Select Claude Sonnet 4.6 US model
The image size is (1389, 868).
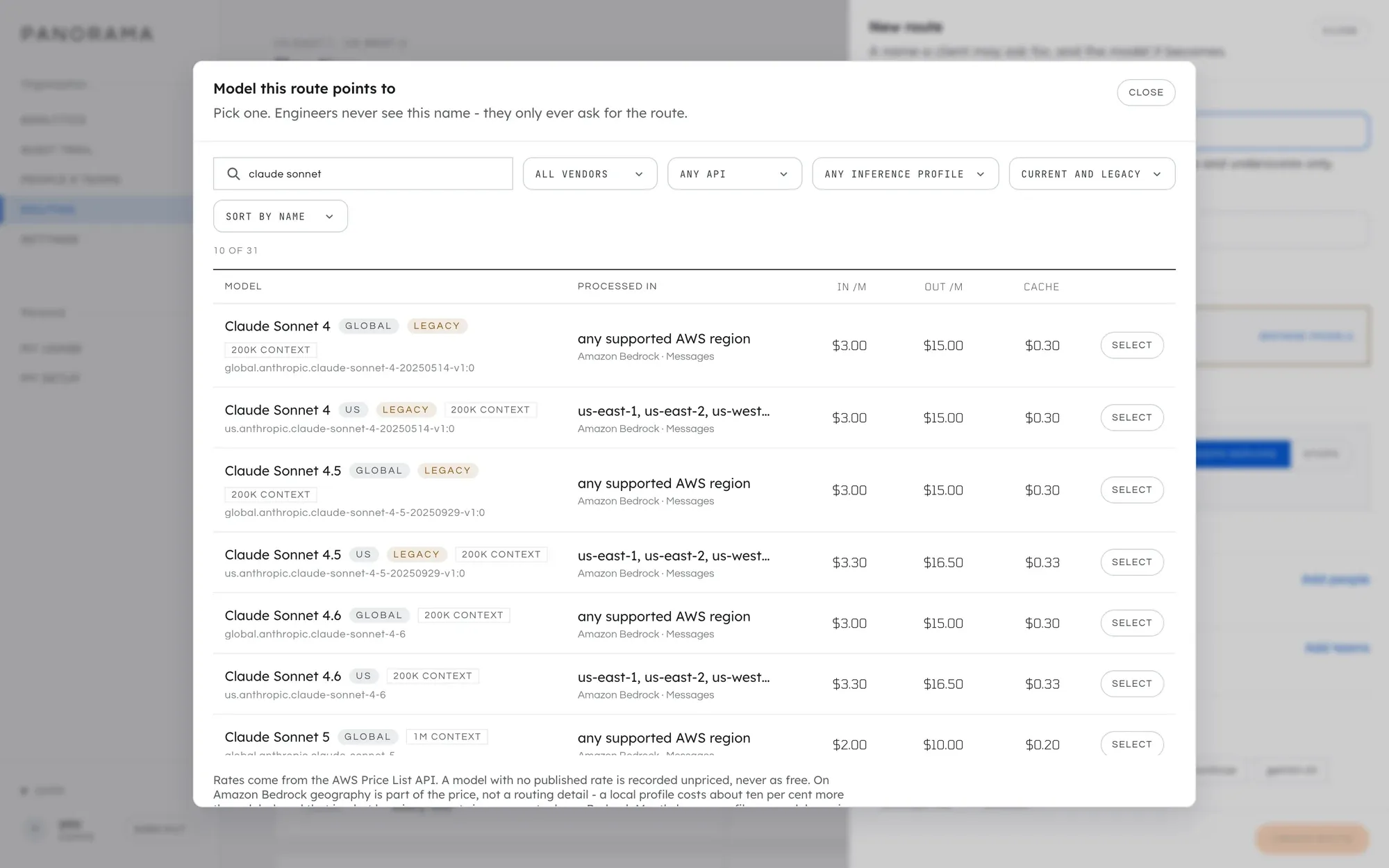click(1132, 683)
